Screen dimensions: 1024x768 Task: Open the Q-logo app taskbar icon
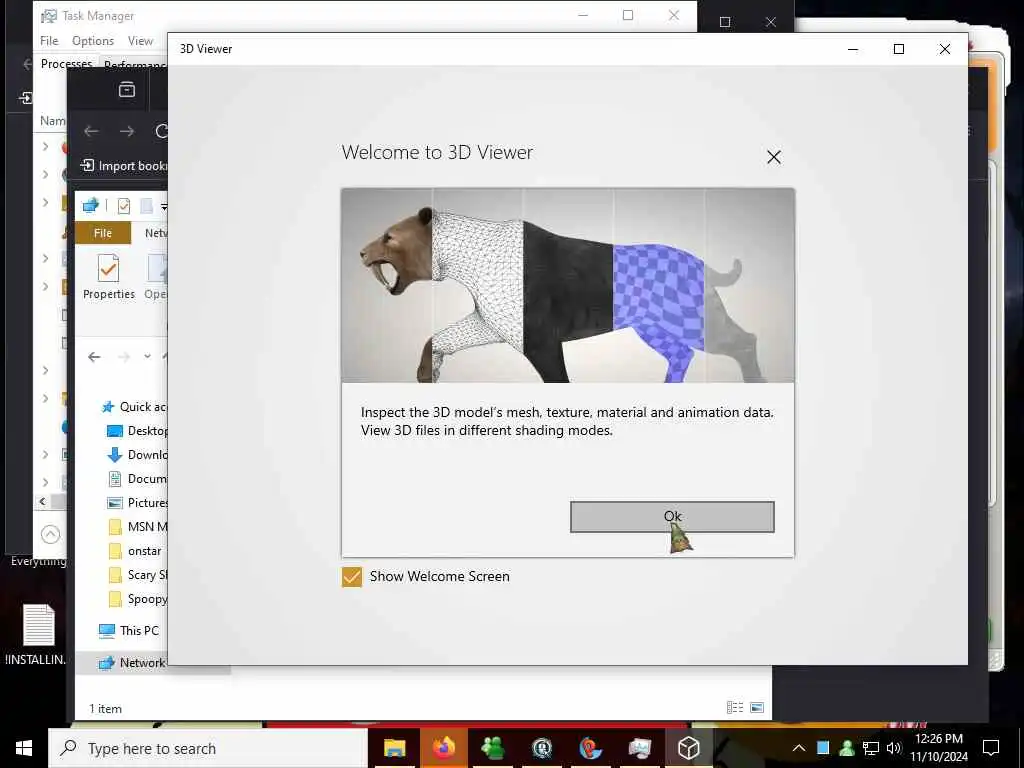click(541, 748)
